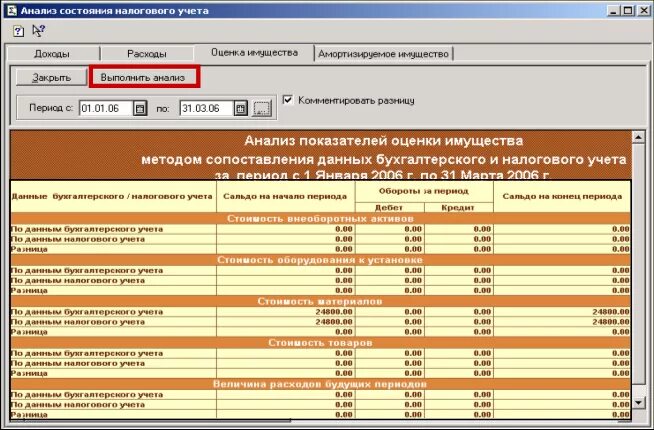Screen dimensions: 654x430
Task: Select the Стоимость оборудования к установке header
Action: [x=320, y=260]
